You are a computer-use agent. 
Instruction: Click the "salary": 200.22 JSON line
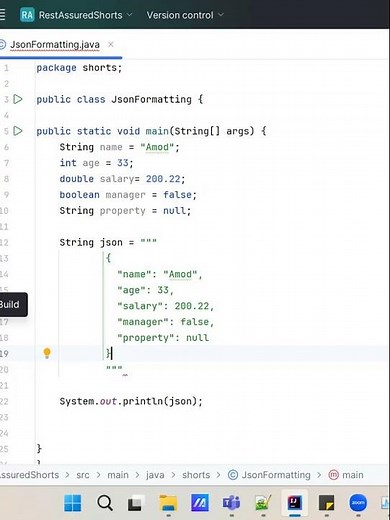pyautogui.click(x=165, y=306)
